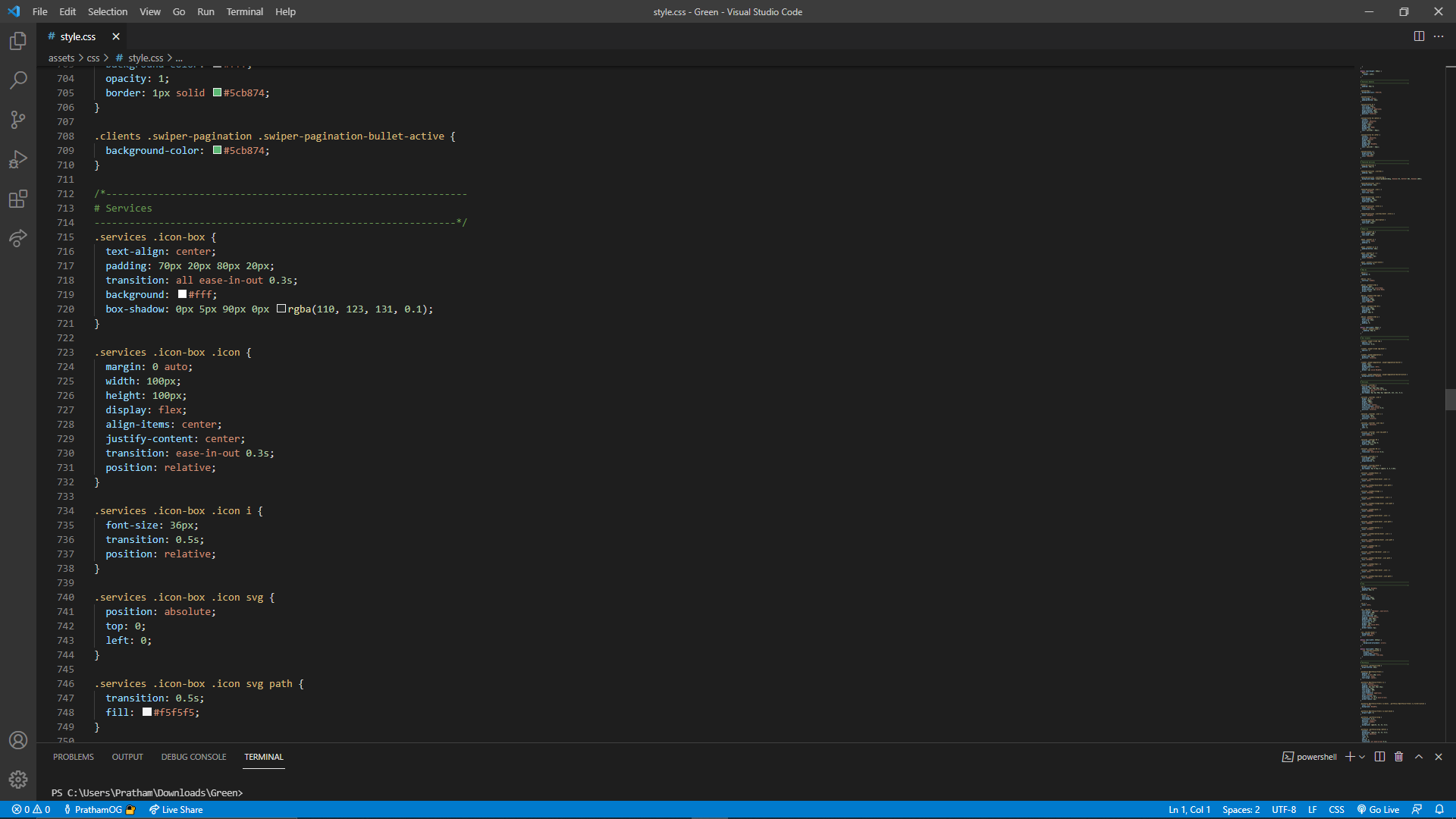1456x819 pixels.
Task: Open the Search view icon
Action: tap(18, 80)
